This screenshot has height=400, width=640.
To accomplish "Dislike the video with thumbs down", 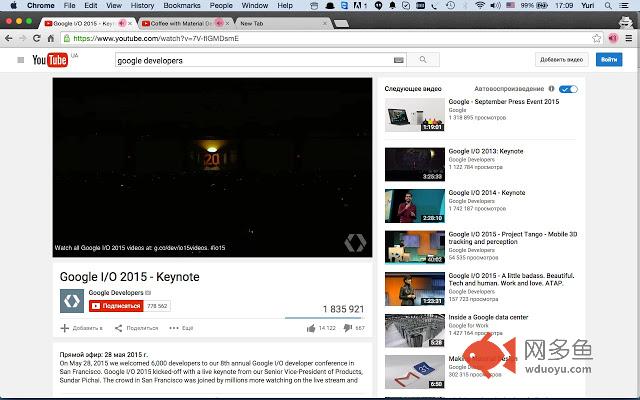I will point(348,328).
